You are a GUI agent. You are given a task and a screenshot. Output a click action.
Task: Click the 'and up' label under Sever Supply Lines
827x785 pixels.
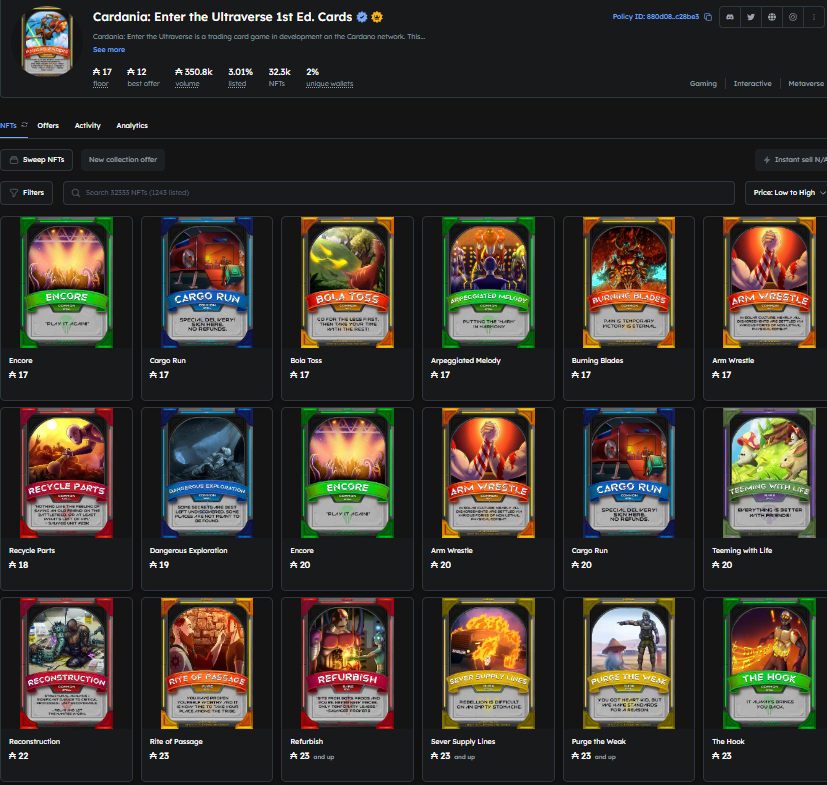(465, 757)
